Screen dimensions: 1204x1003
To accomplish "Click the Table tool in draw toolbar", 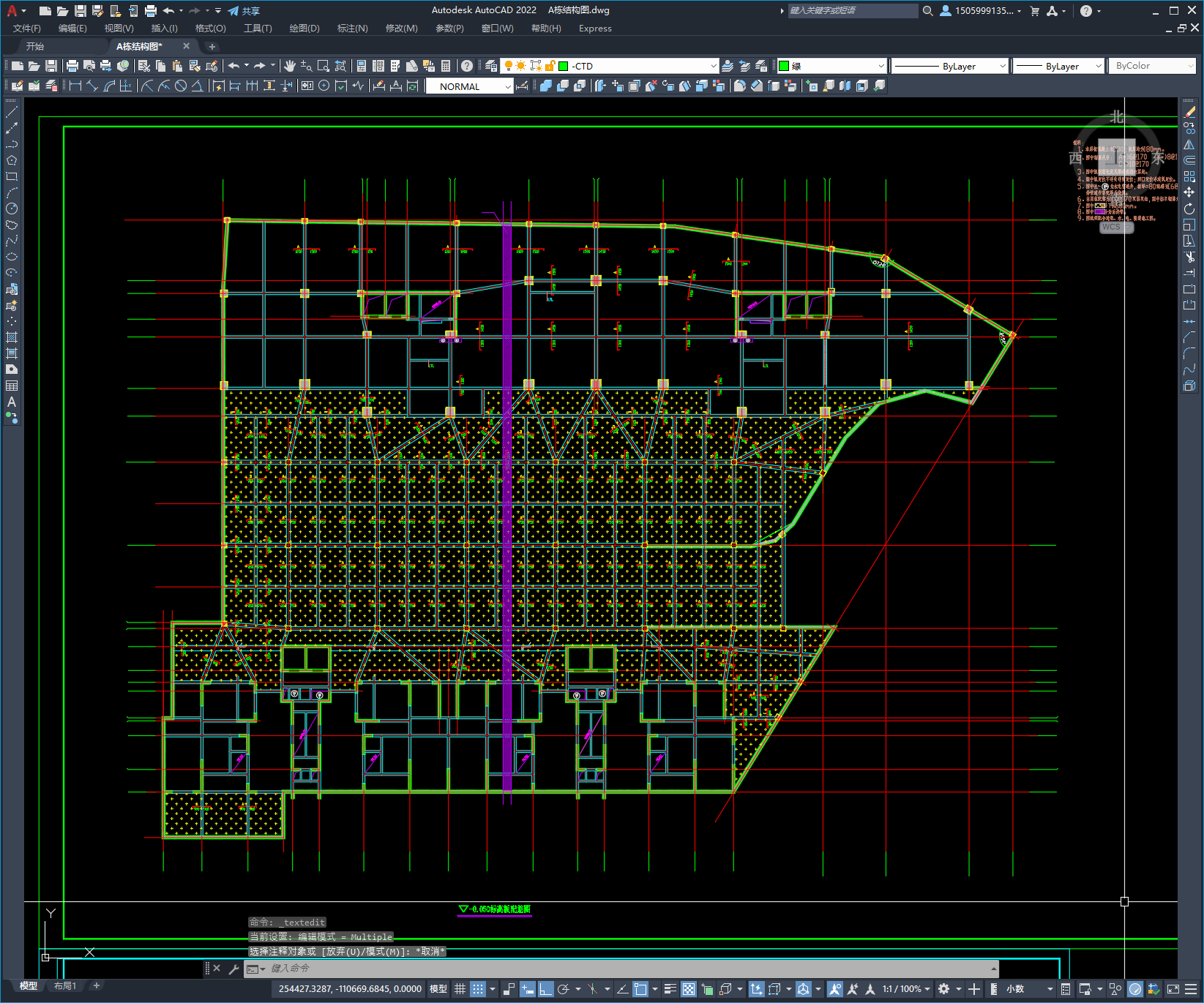I will [x=12, y=386].
